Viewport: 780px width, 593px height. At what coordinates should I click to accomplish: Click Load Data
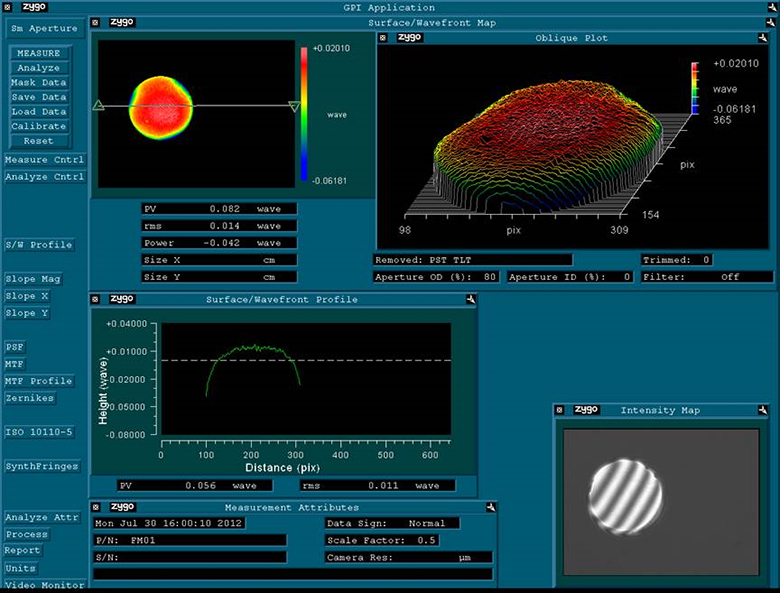(39, 111)
